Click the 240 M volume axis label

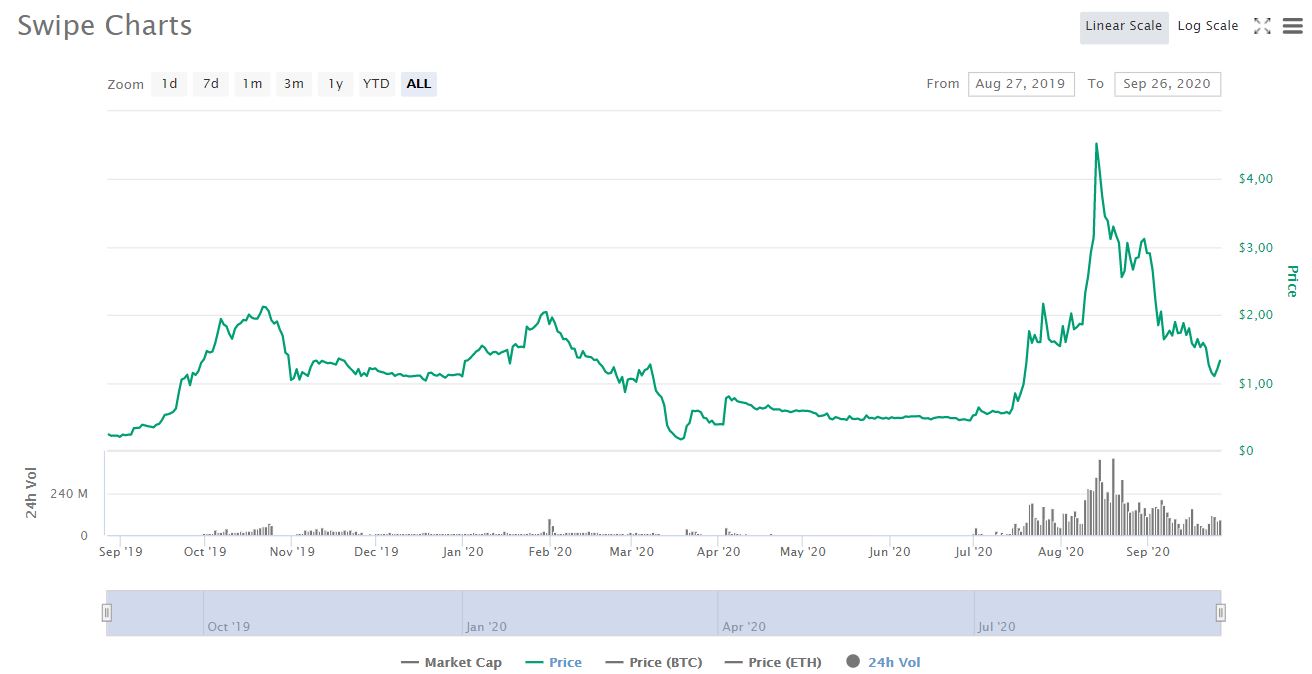[x=70, y=494]
